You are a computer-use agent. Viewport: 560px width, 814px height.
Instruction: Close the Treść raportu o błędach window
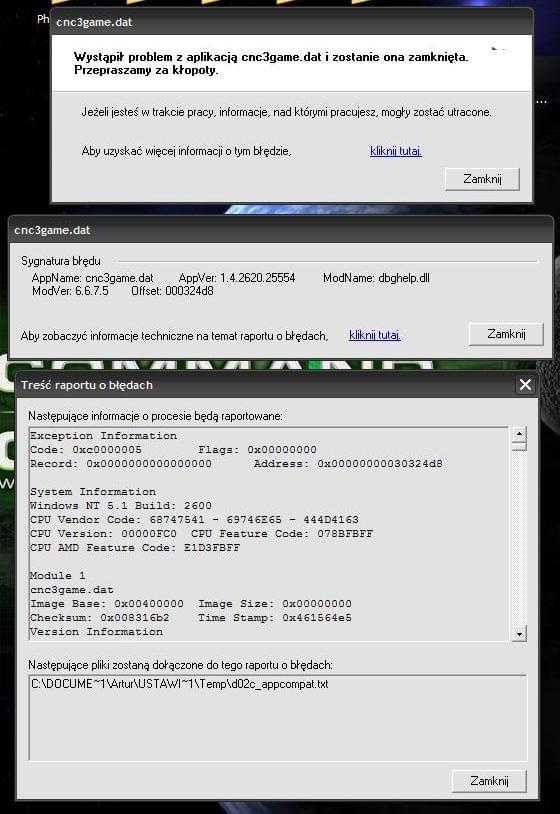point(525,385)
